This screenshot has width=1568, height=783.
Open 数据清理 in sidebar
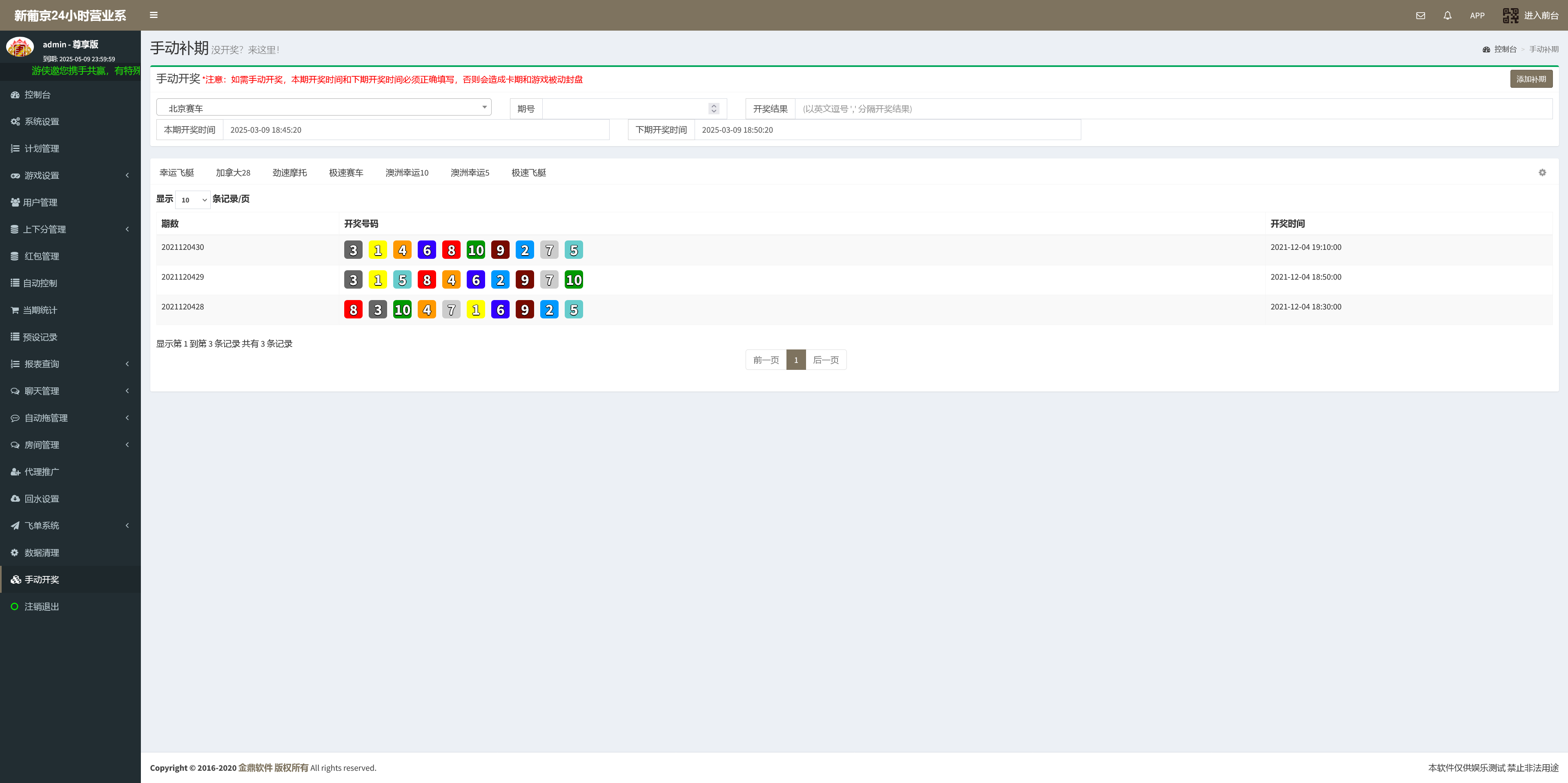coord(41,552)
